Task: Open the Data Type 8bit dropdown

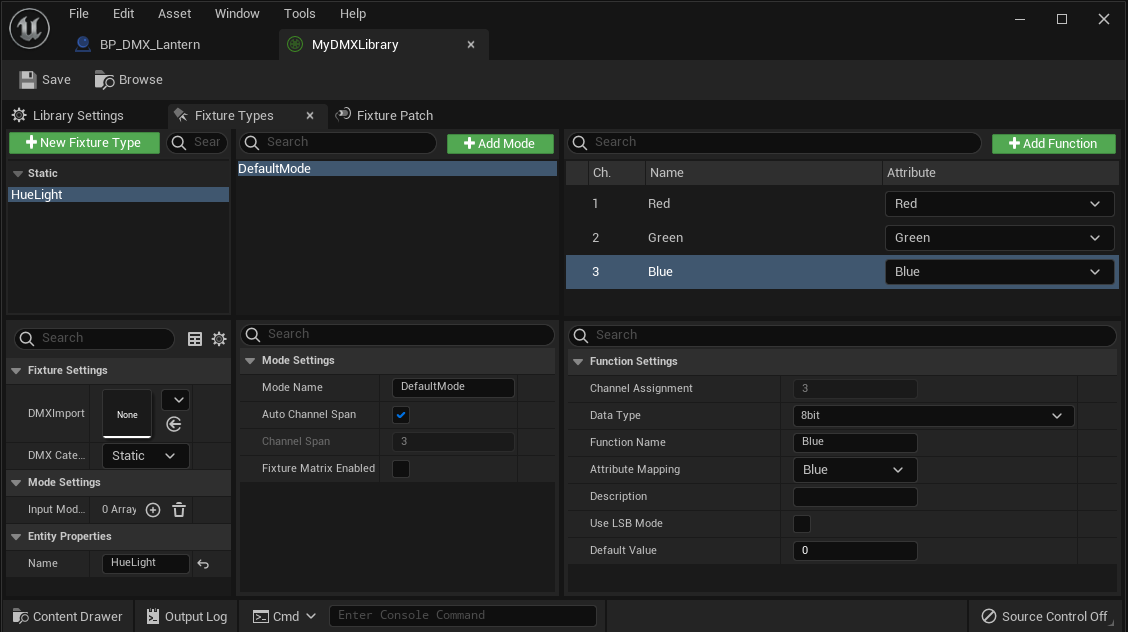Action: tap(933, 416)
